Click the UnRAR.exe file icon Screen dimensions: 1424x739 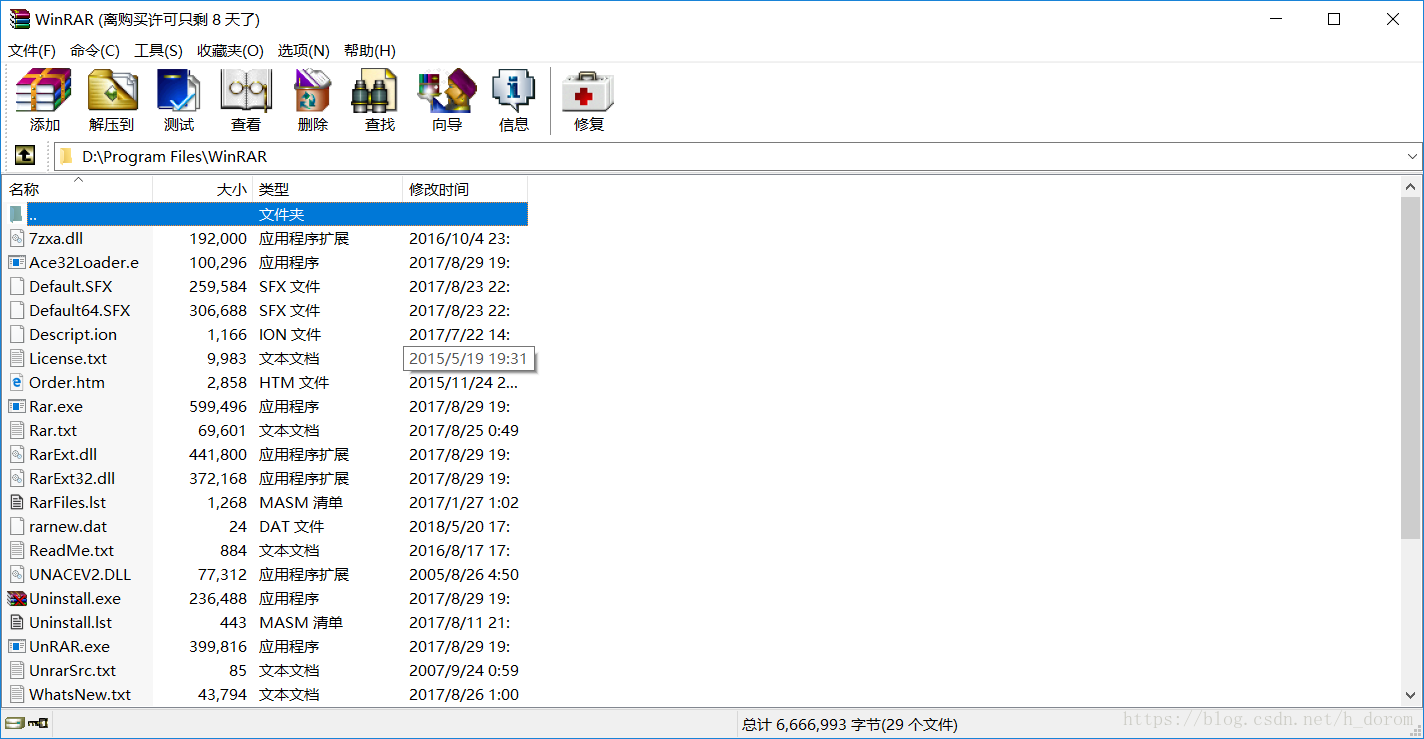pos(17,646)
